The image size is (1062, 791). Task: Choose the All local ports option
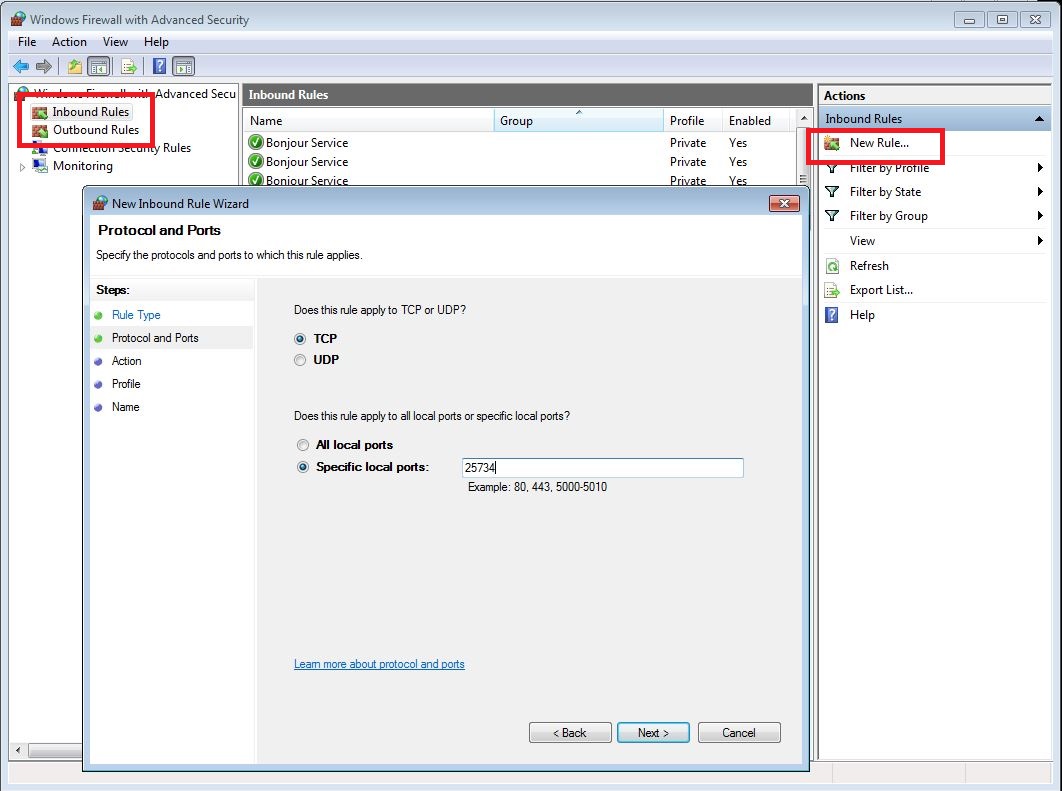point(303,445)
